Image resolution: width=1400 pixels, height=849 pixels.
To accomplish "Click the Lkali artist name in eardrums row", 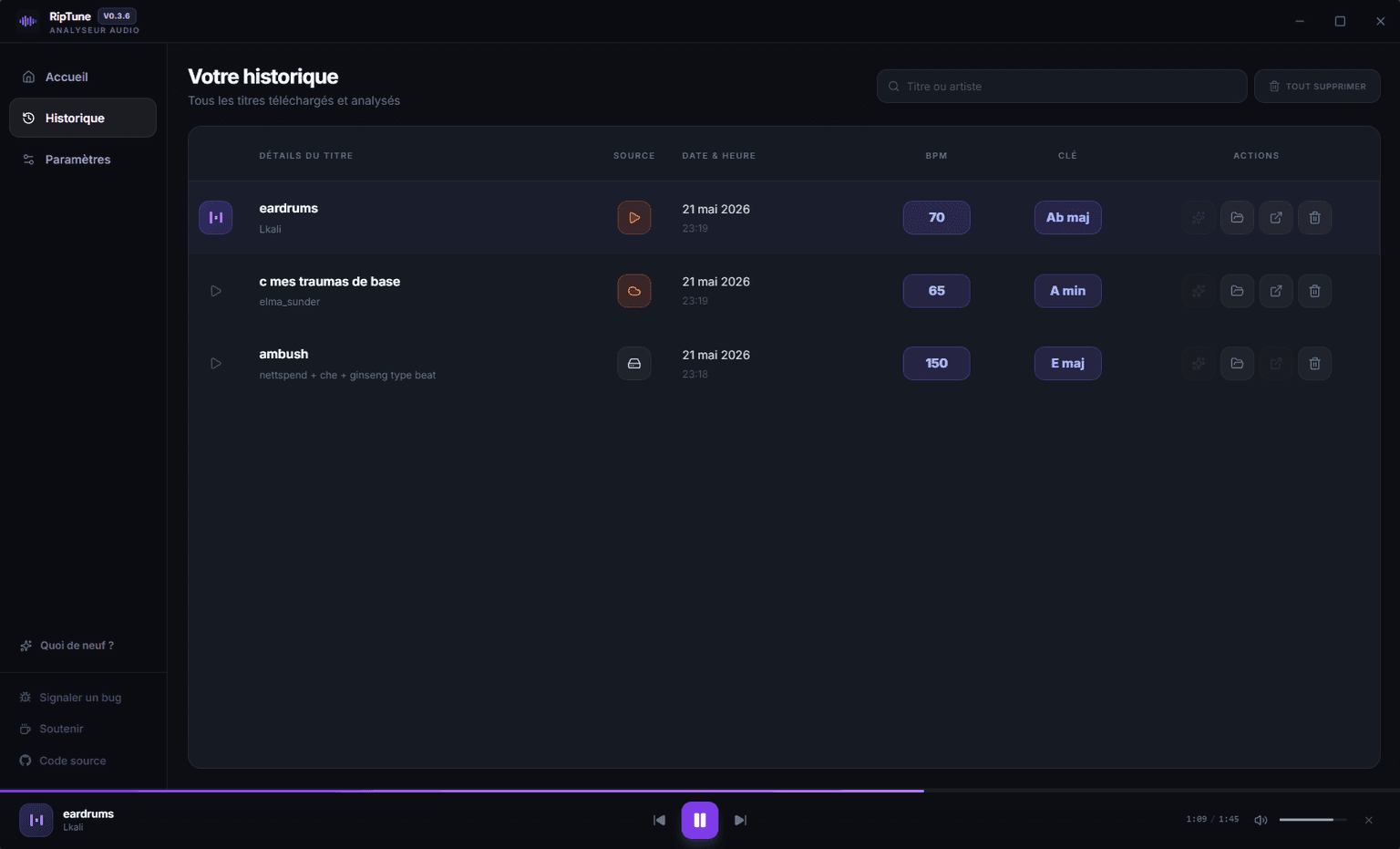I will click(270, 229).
